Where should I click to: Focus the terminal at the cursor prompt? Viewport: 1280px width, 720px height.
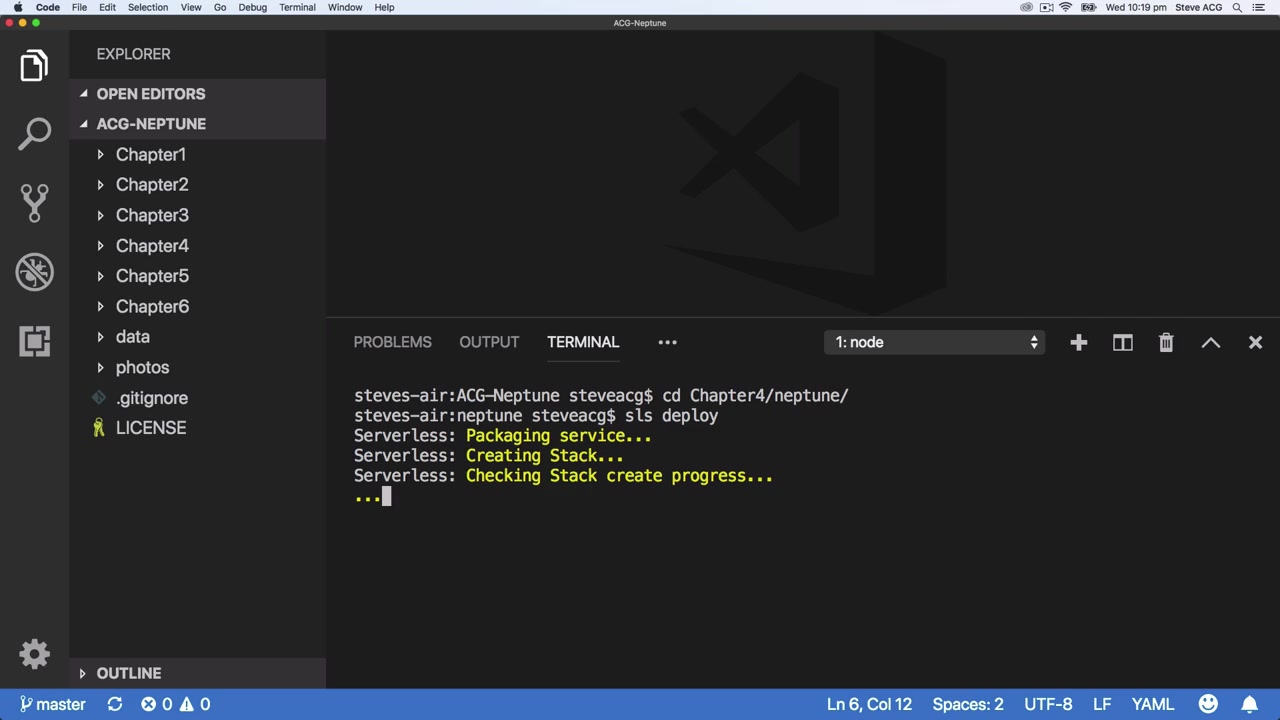pos(386,496)
